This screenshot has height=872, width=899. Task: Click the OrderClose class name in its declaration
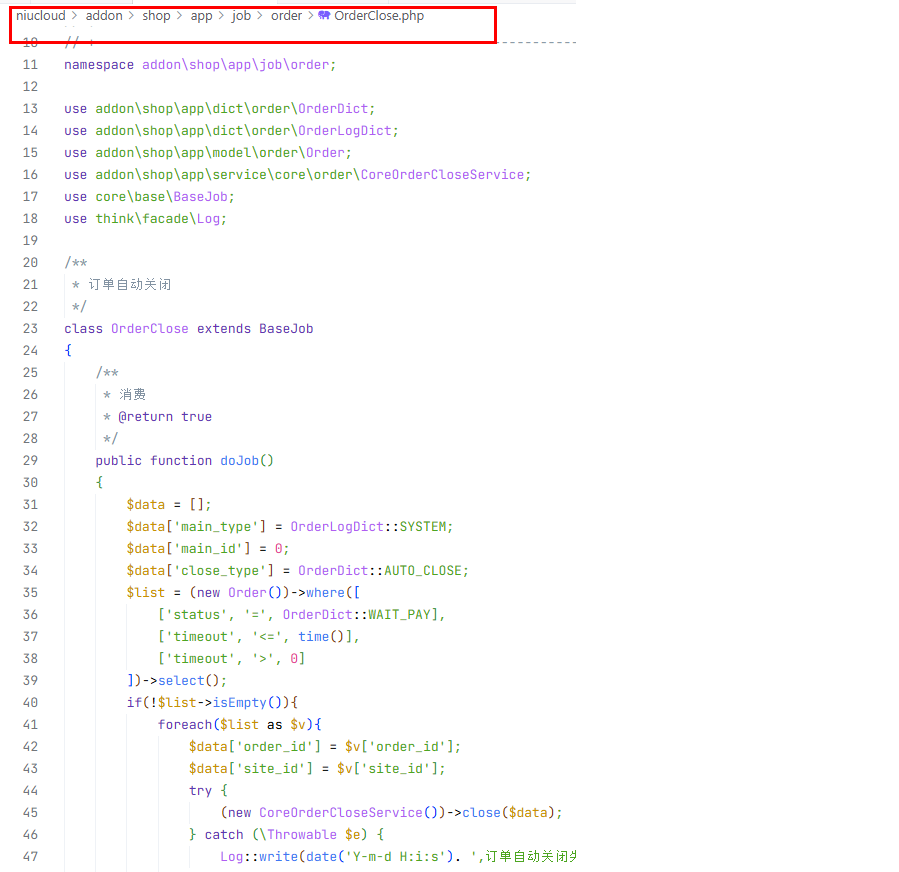click(149, 328)
